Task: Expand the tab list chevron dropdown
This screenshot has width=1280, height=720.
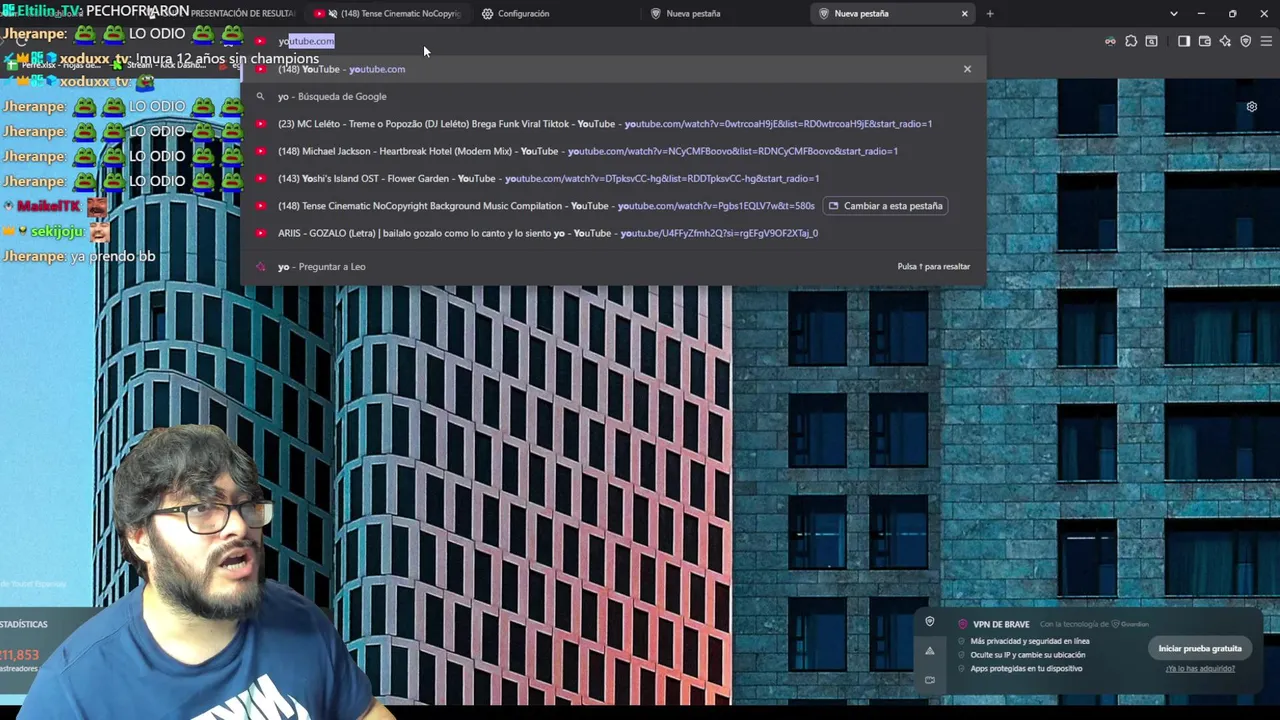Action: click(x=1174, y=13)
